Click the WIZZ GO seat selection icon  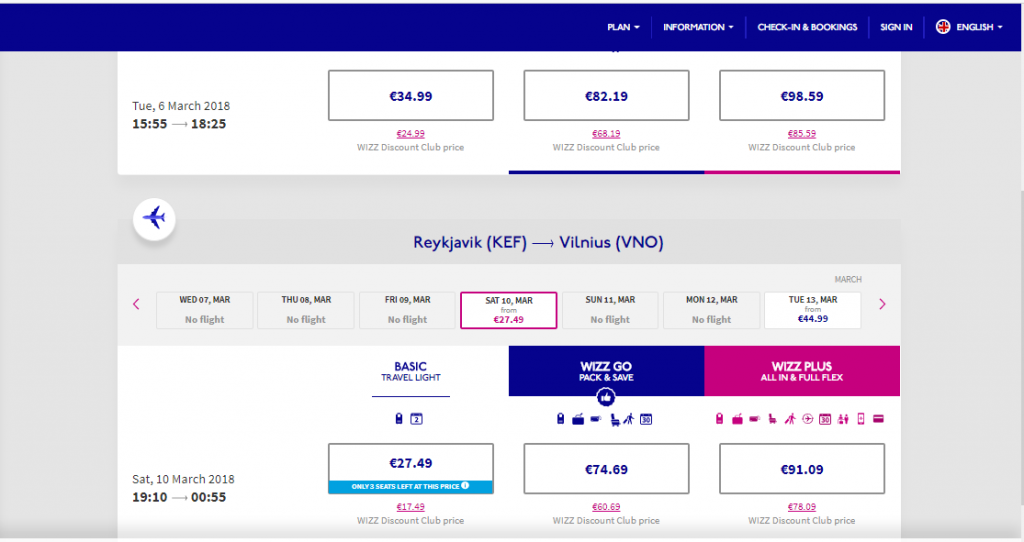pos(615,420)
